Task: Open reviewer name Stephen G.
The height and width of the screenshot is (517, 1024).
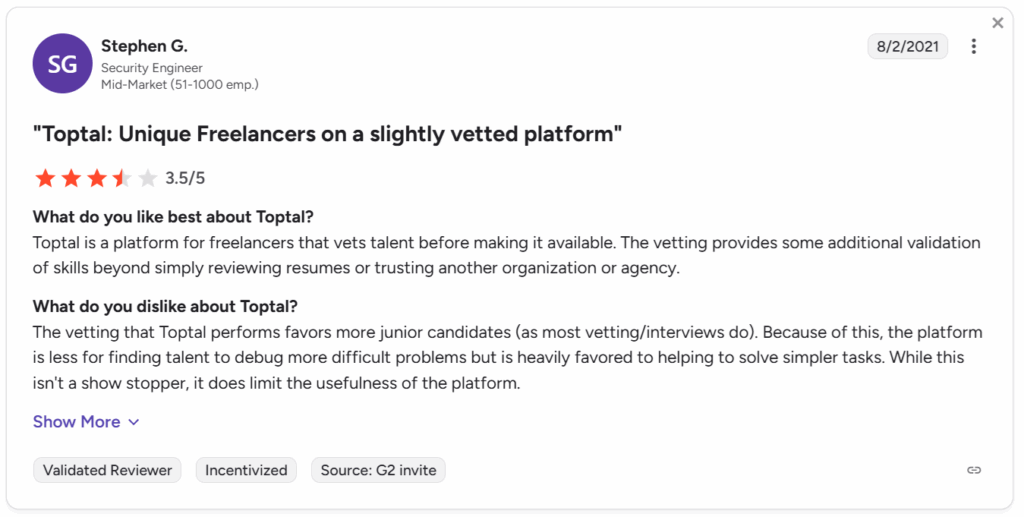Action: tap(144, 46)
